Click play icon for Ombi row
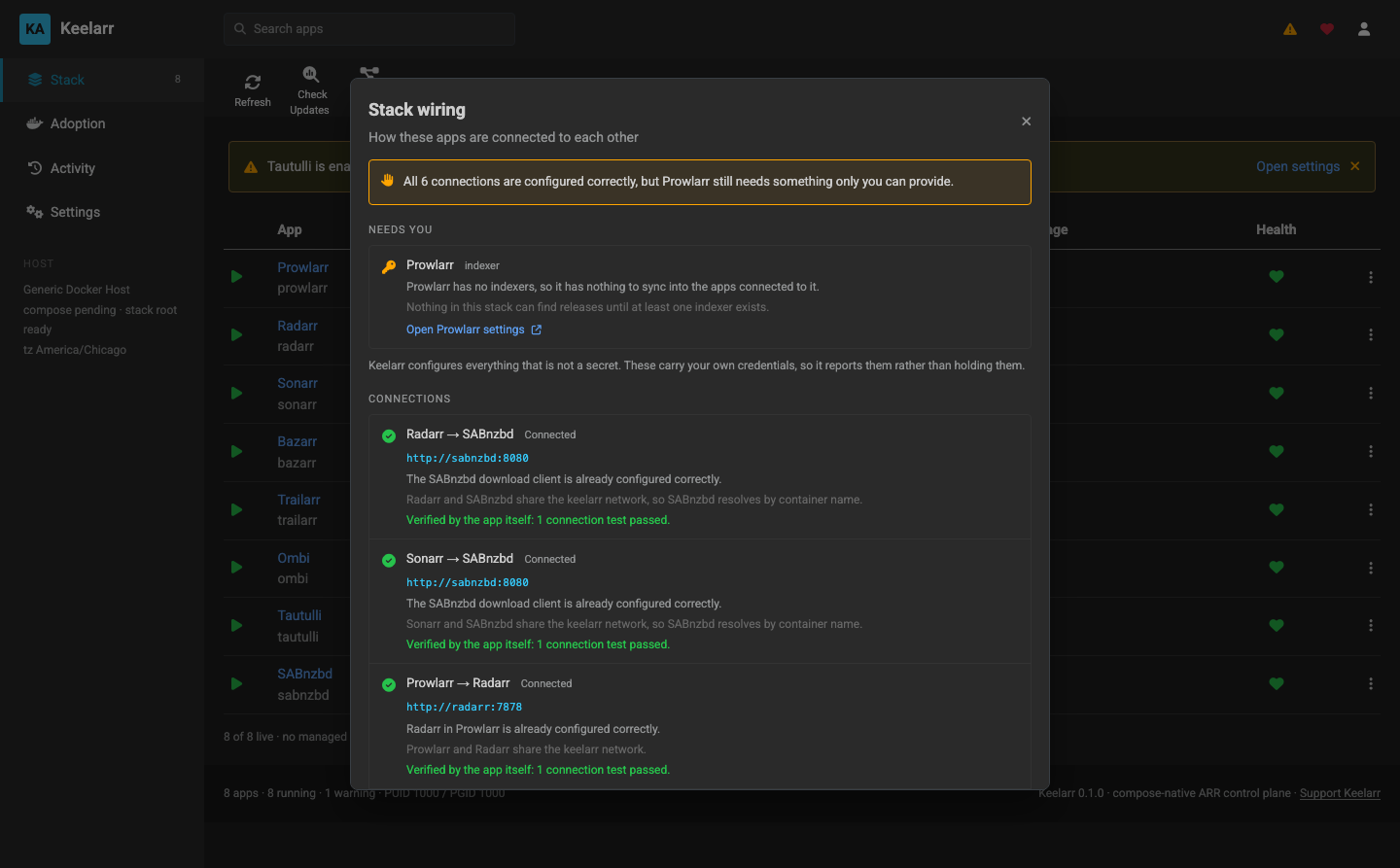The width and height of the screenshot is (1400, 868). 236,568
